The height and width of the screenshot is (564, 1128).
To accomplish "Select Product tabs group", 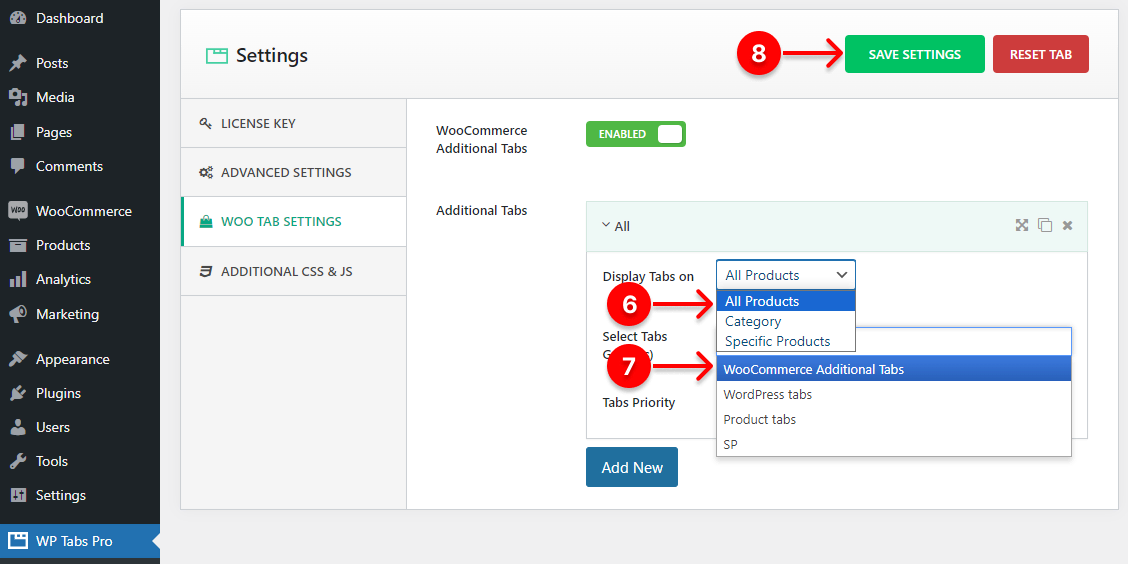I will click(x=894, y=419).
